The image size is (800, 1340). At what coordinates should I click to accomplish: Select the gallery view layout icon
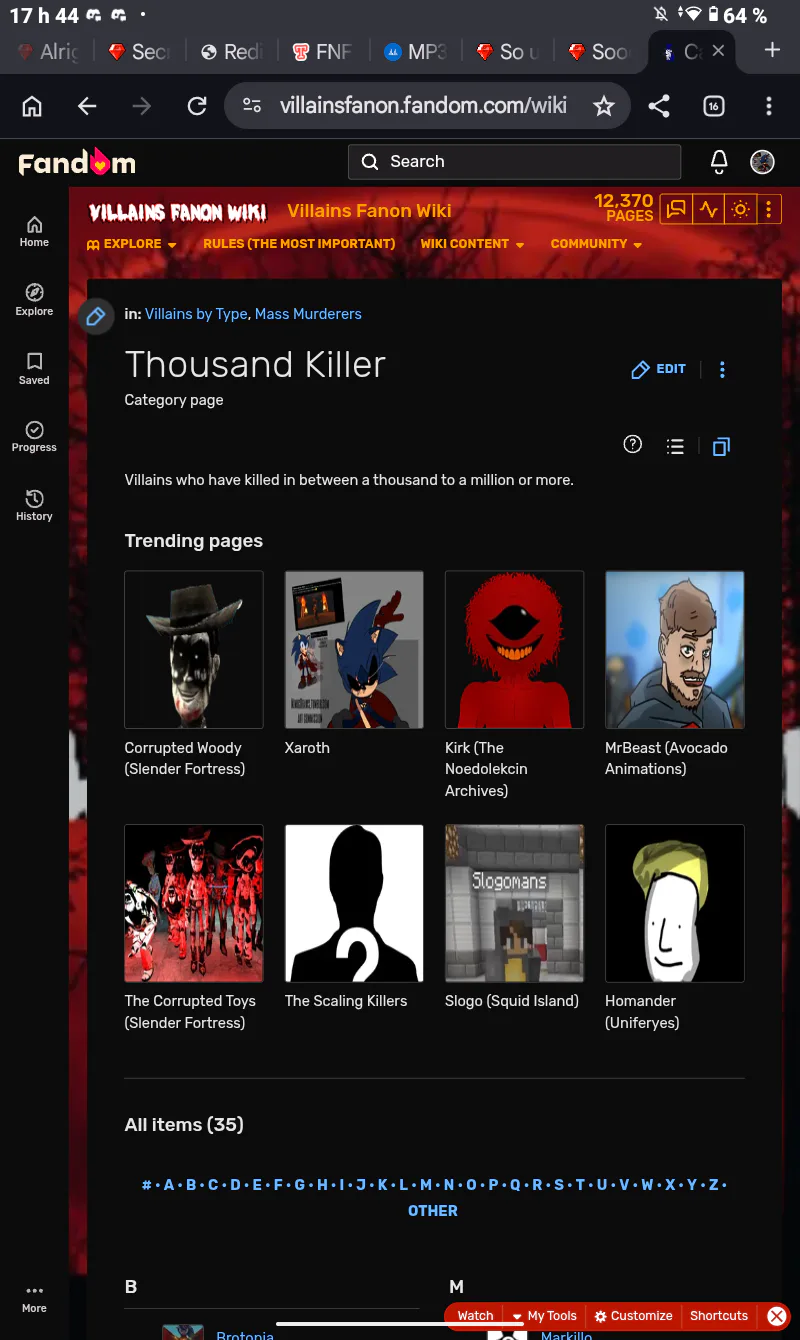coord(721,447)
